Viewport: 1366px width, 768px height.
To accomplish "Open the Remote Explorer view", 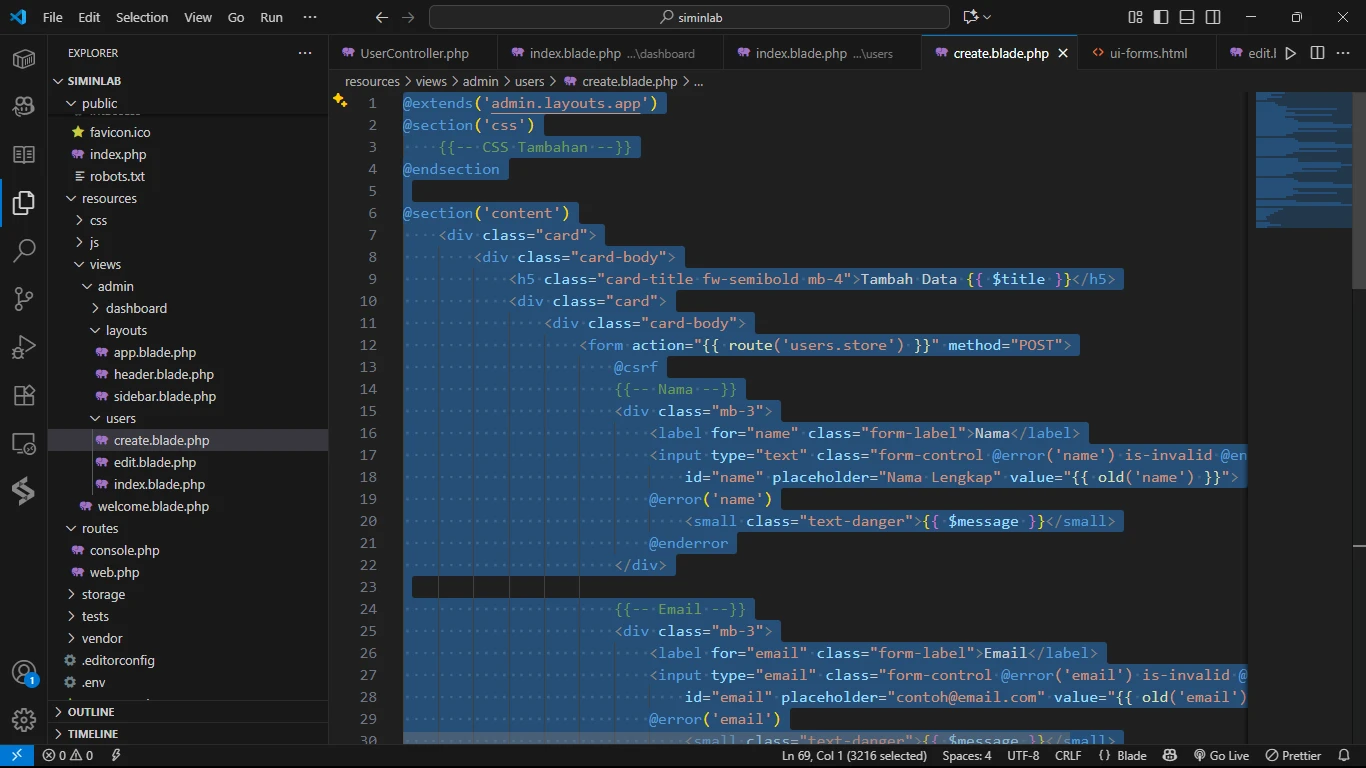I will click(x=24, y=443).
